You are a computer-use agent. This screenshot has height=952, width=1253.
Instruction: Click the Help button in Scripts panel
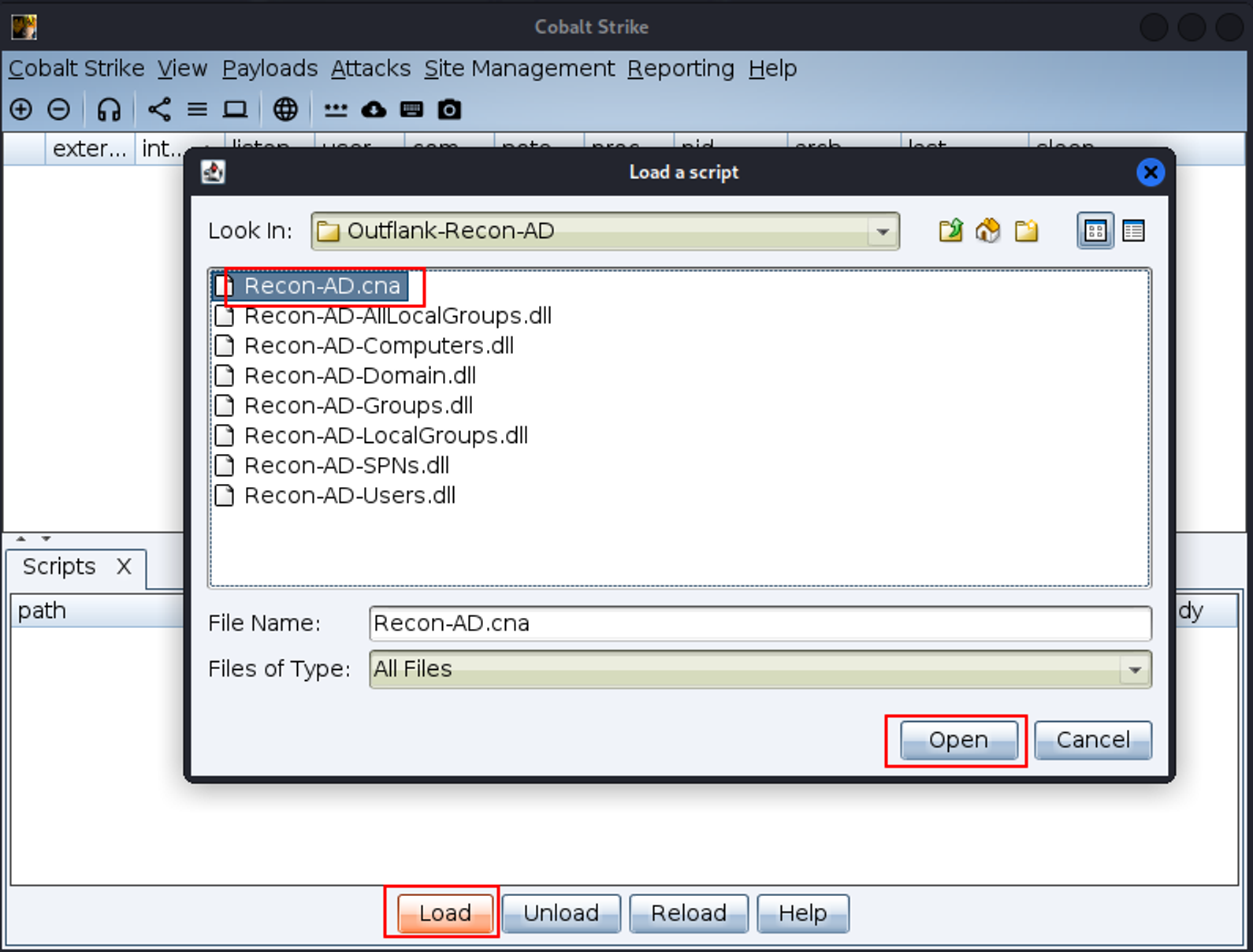tap(803, 913)
